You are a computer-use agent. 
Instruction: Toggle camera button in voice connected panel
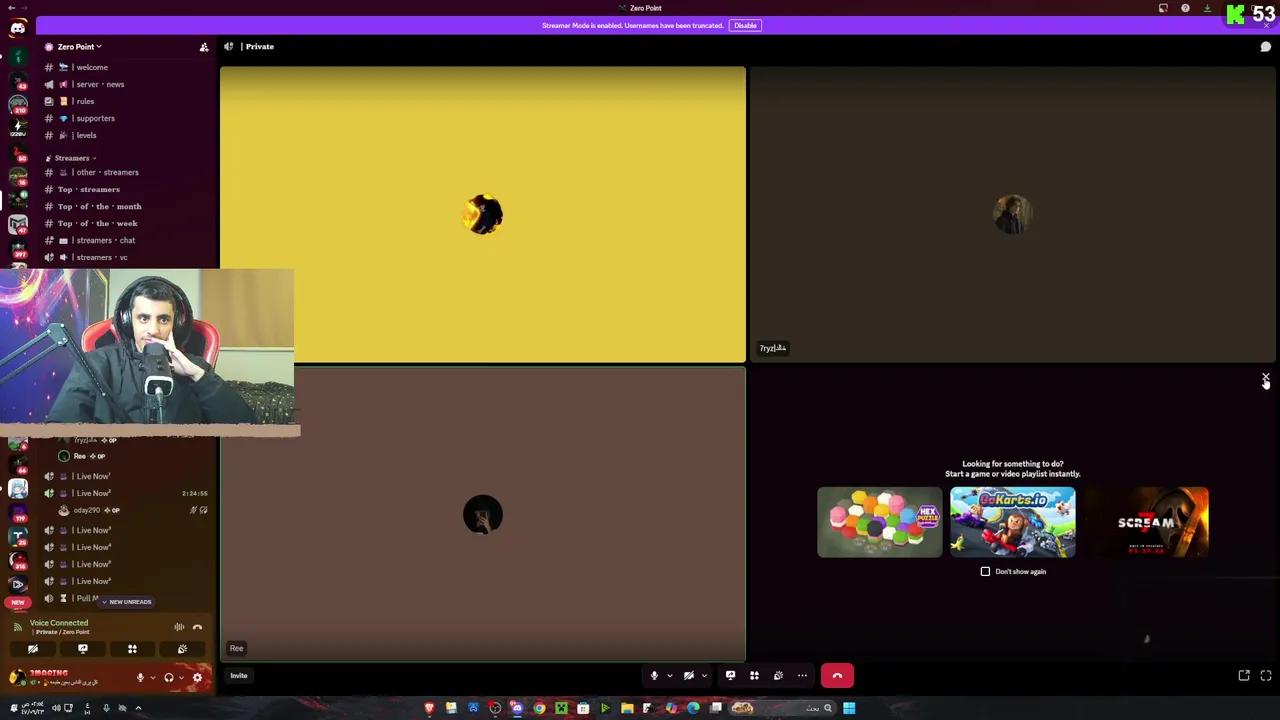click(33, 650)
